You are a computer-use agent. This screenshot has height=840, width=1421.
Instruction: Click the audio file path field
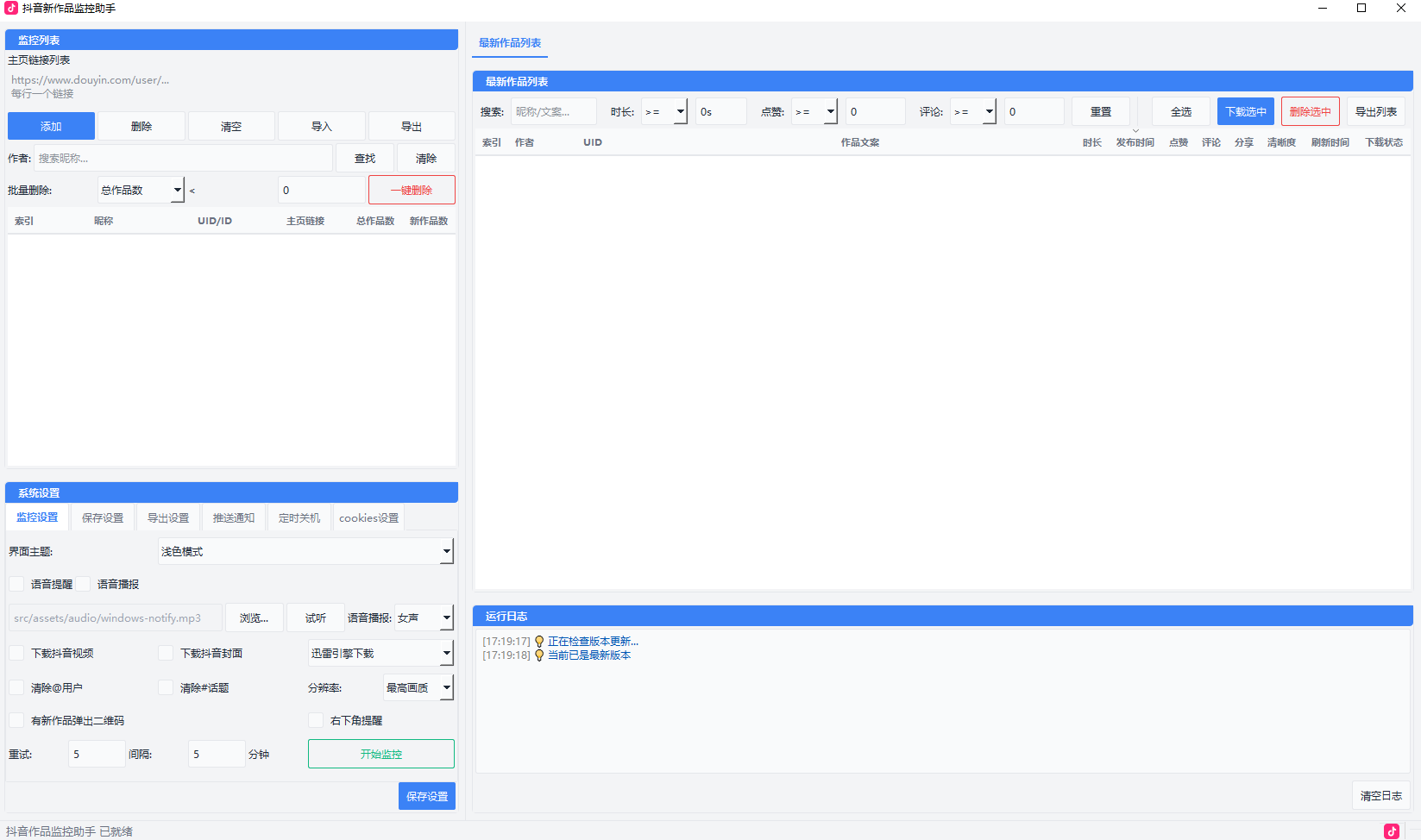116,617
